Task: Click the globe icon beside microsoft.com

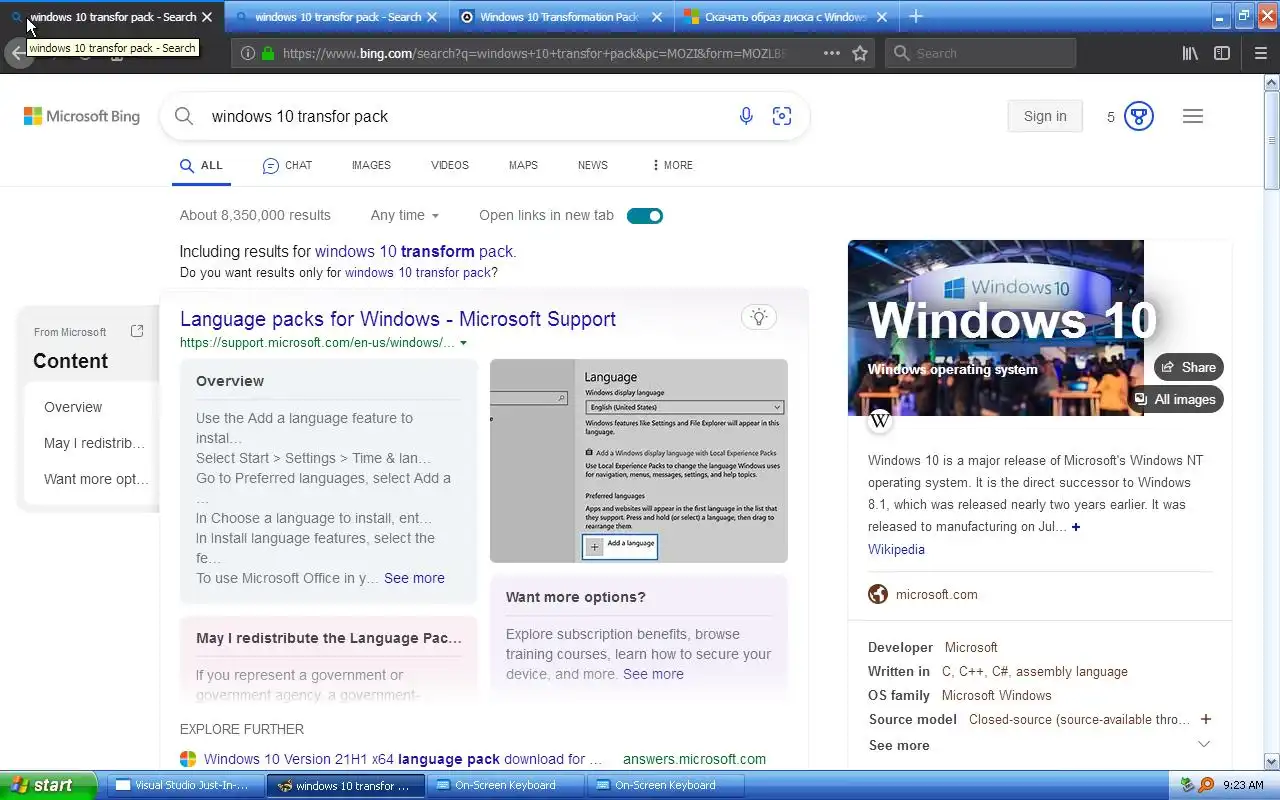Action: (878, 594)
